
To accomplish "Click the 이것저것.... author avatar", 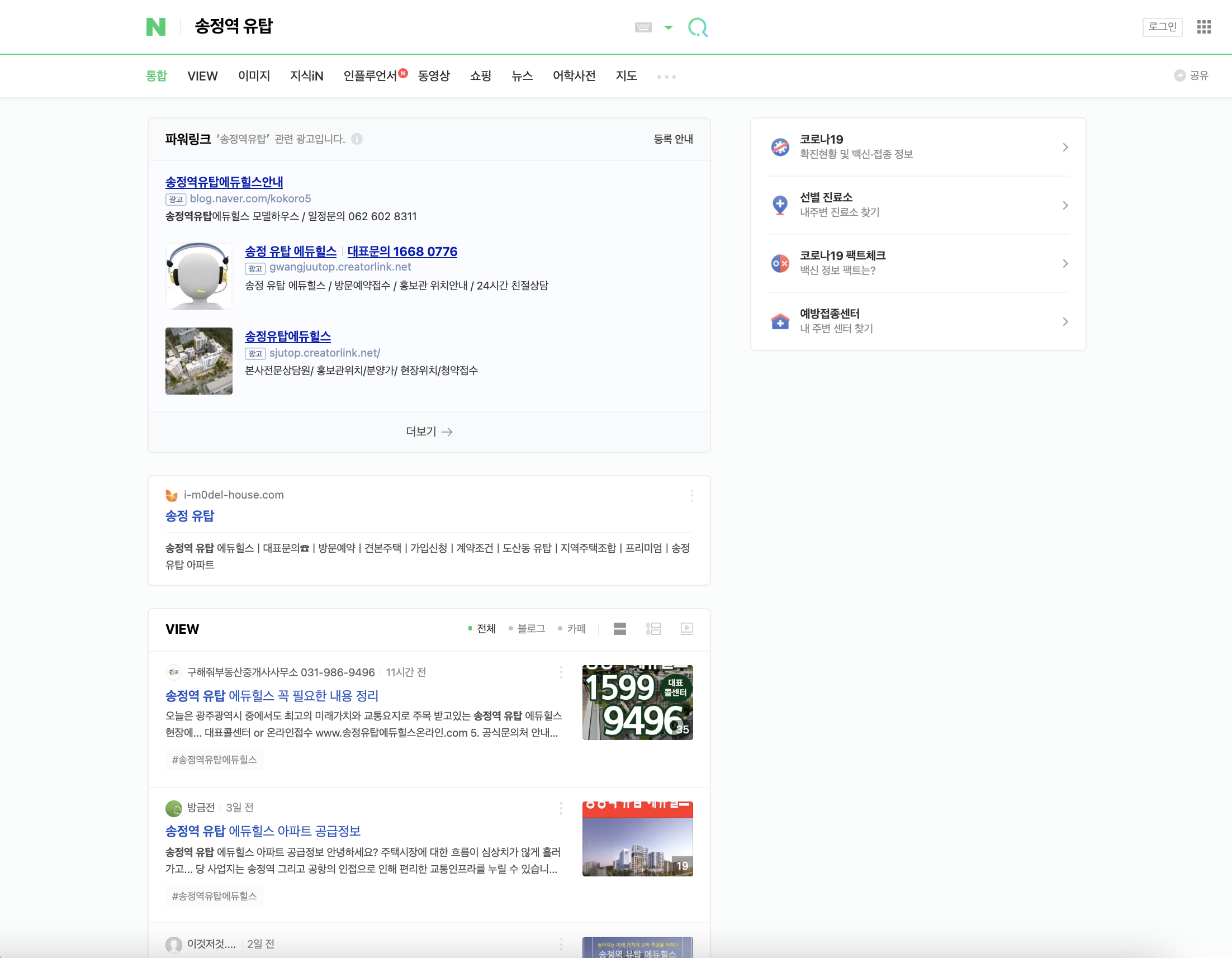I will click(173, 944).
